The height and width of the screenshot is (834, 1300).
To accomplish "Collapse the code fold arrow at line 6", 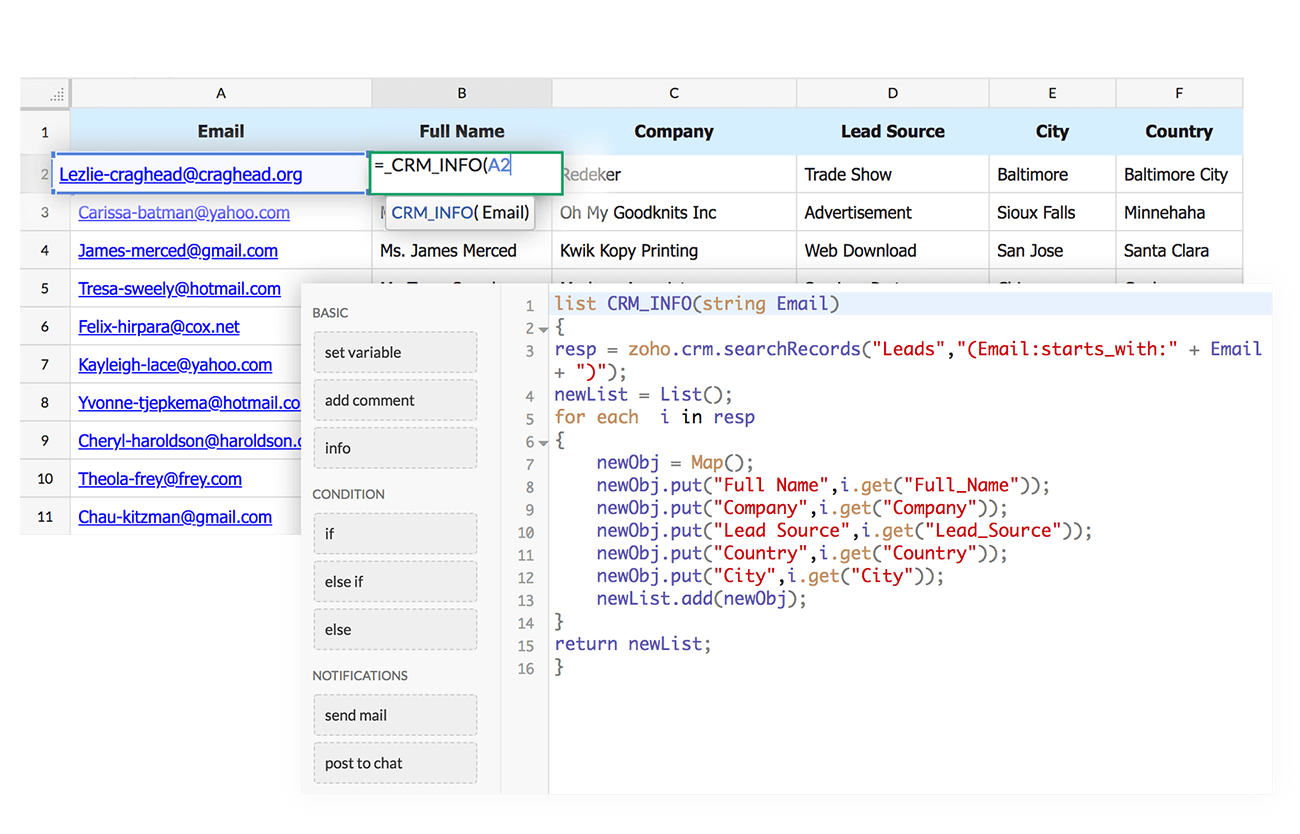I will 543,442.
